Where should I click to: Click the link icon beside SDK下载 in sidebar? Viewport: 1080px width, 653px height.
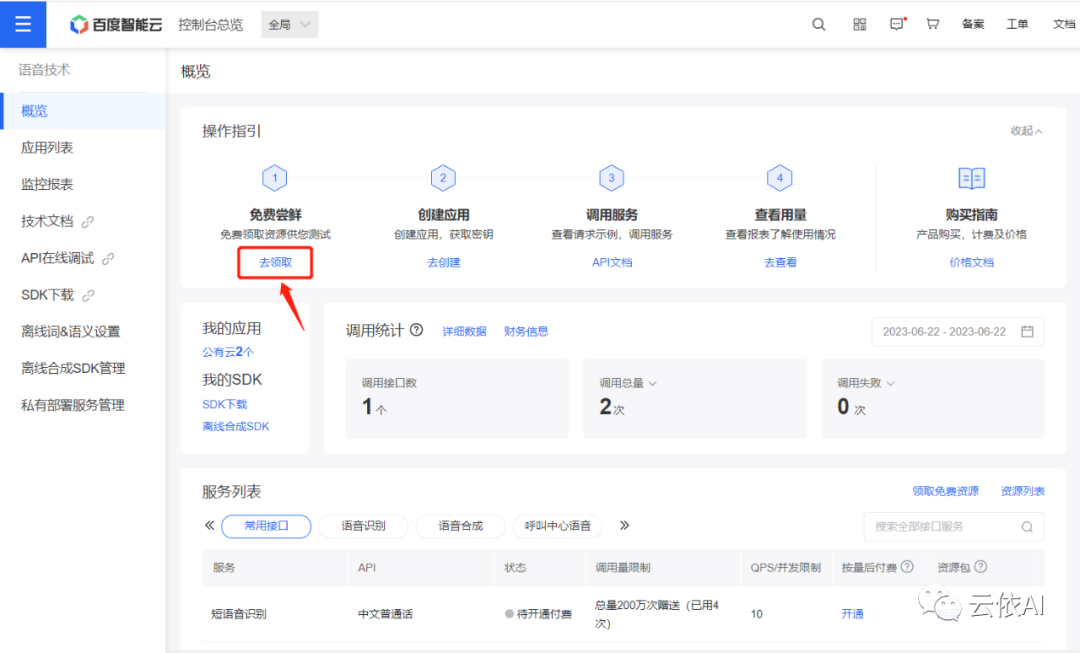(x=88, y=296)
